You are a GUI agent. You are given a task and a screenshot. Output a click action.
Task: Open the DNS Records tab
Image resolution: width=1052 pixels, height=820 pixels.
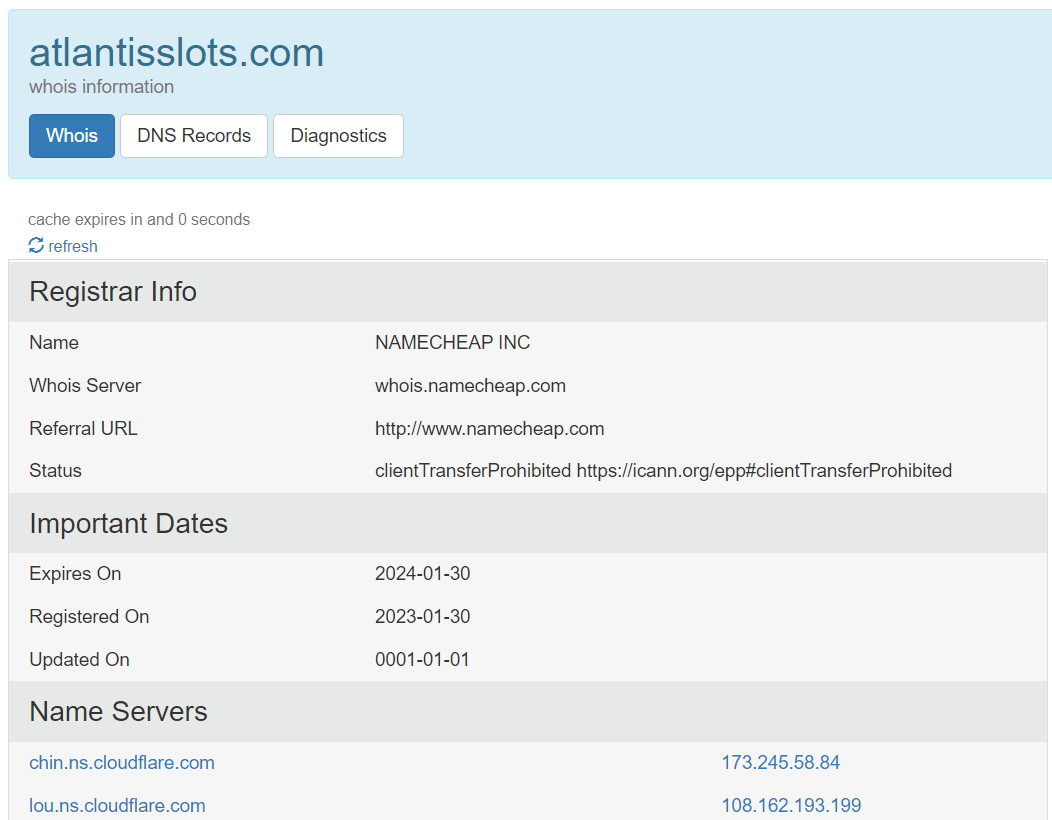pos(194,136)
